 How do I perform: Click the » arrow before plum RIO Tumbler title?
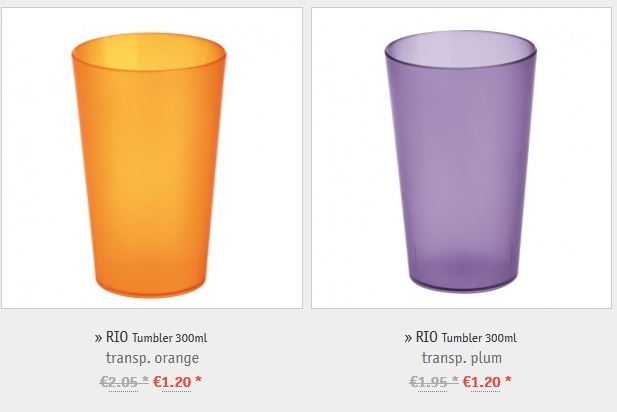tap(408, 338)
